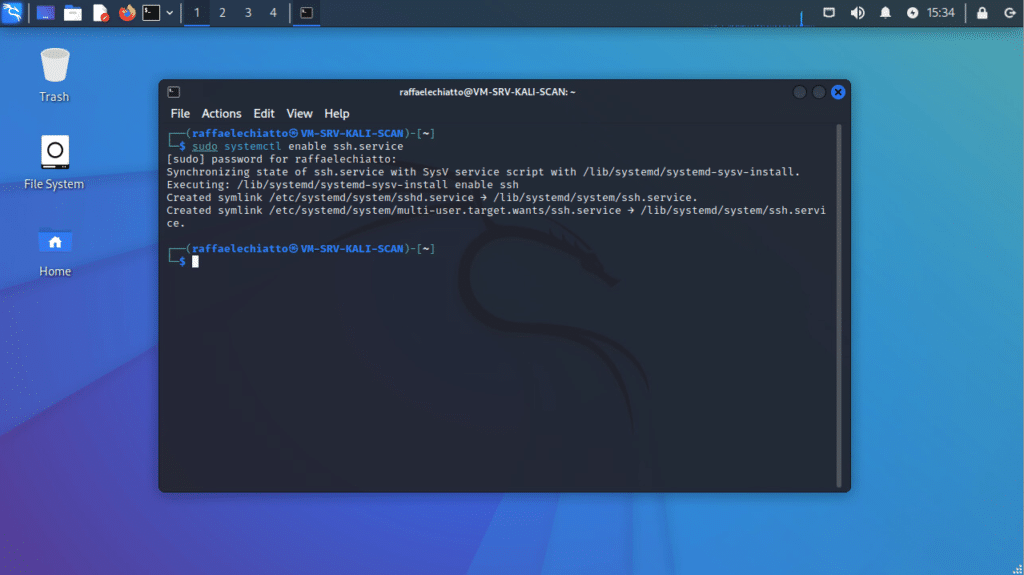Click 'systemctl' in the typed command
The width and height of the screenshot is (1024, 575).
coord(253,146)
